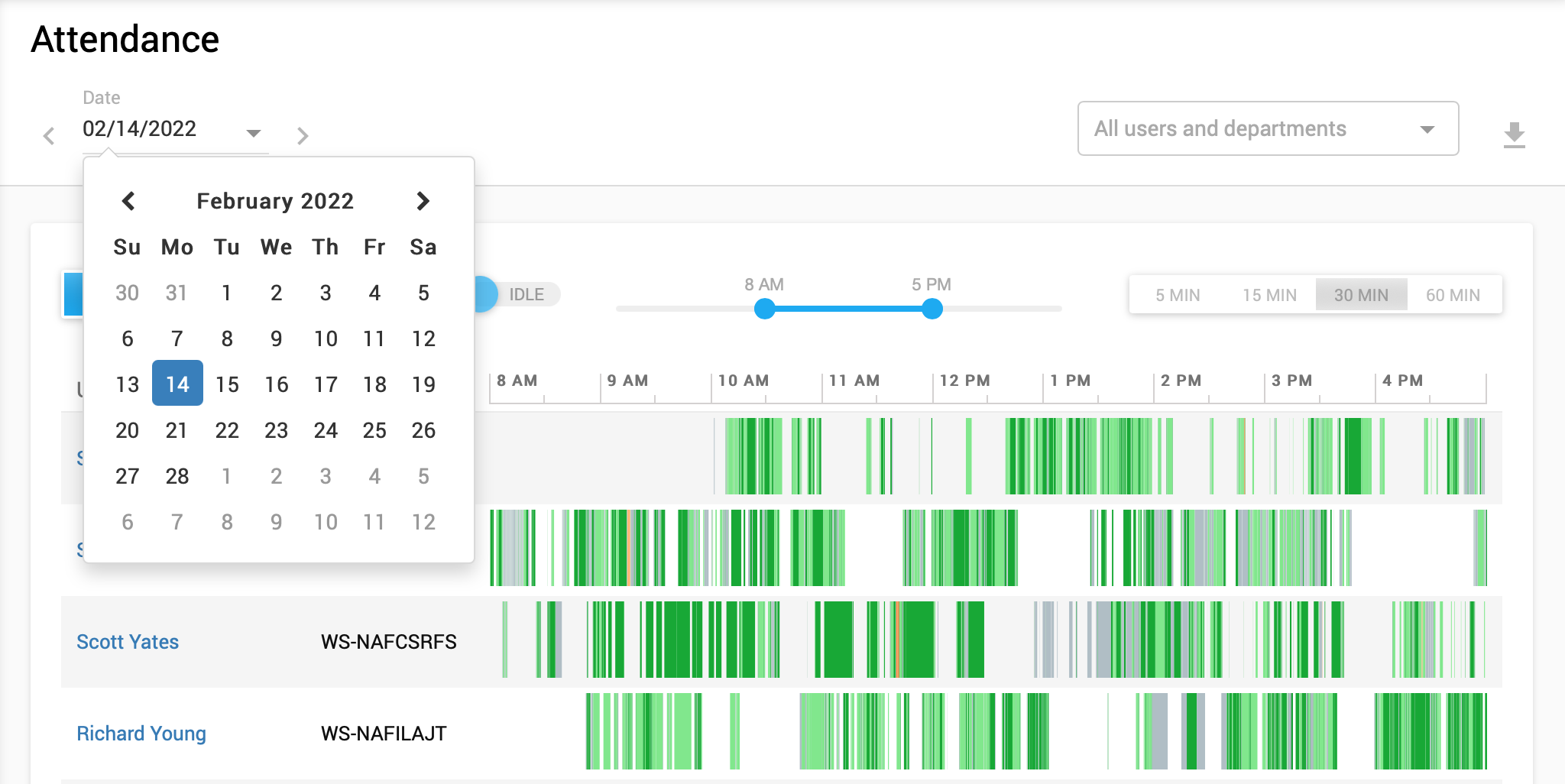Open Richard Young user profile
Screen dimensions: 1565x784
(141, 734)
